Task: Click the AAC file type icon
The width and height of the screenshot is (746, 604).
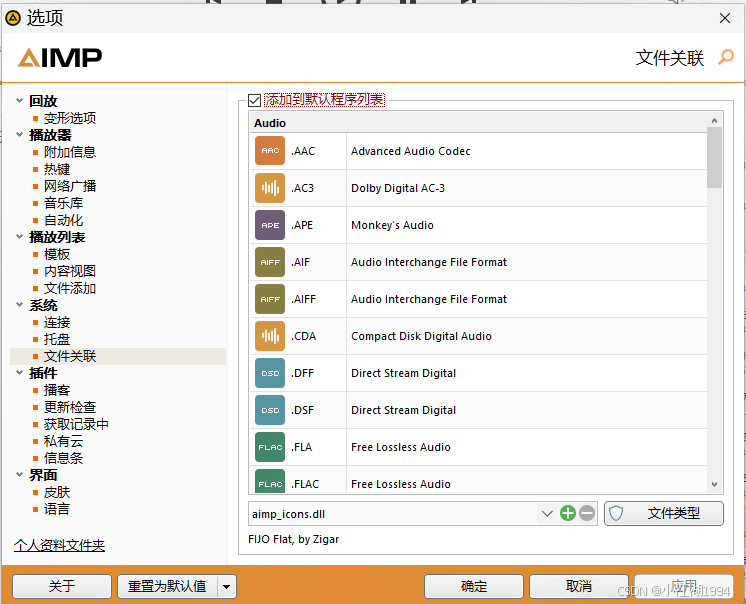Action: 270,151
